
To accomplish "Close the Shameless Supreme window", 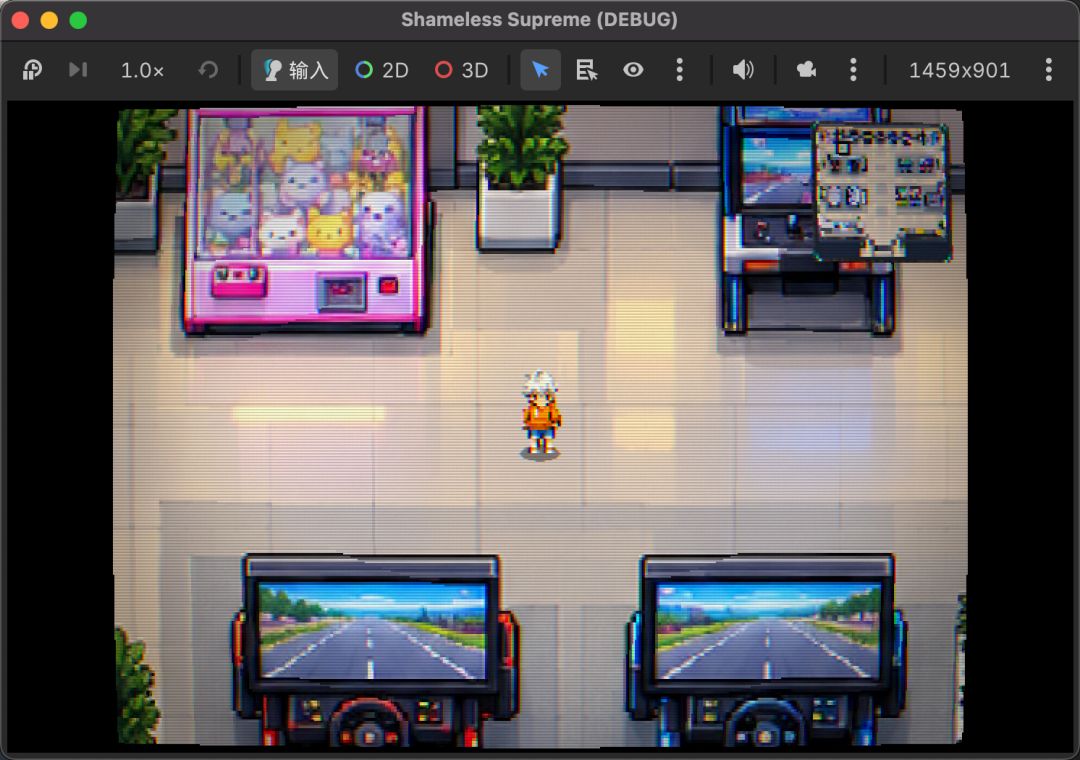I will [x=21, y=20].
